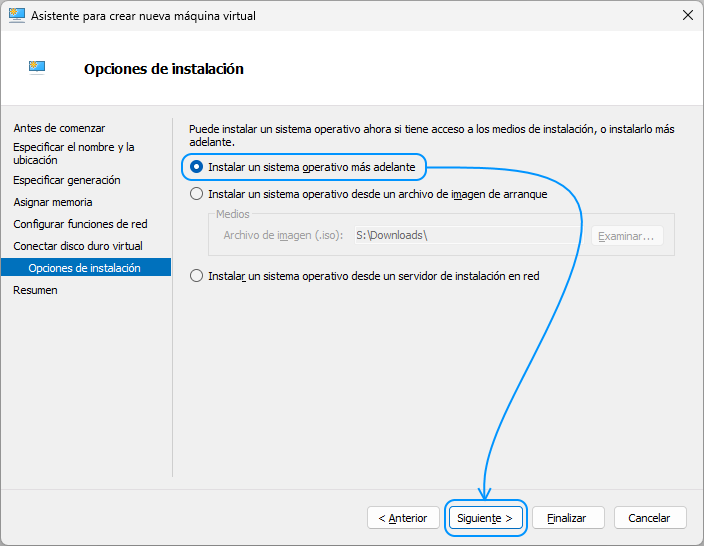
Task: Click Finalizar to finish wizard
Action: tap(568, 518)
